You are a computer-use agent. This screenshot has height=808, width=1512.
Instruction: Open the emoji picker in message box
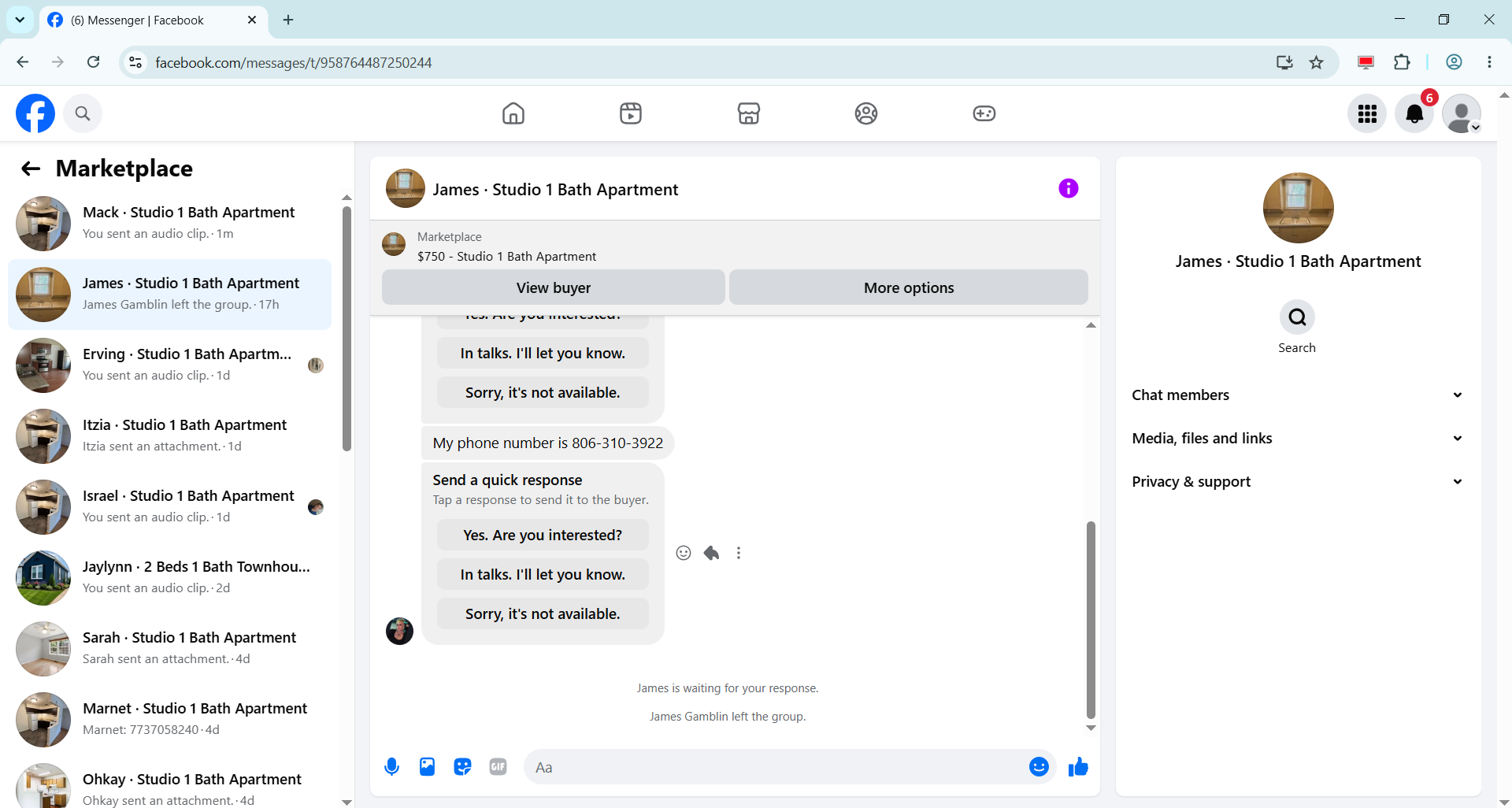pos(1039,767)
